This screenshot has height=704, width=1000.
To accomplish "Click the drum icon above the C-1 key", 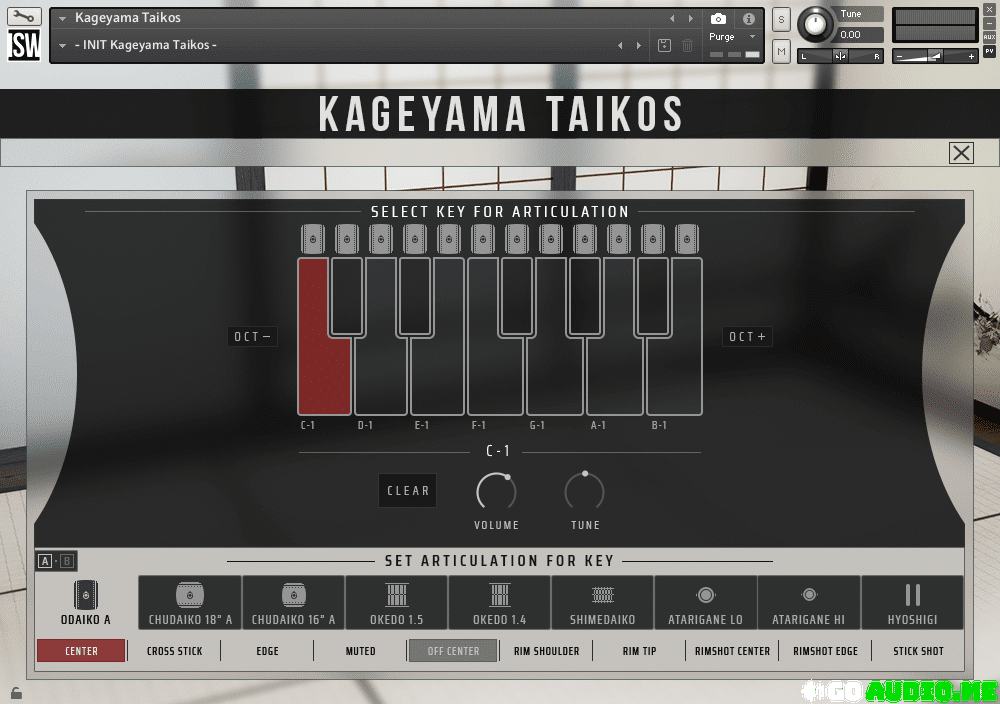I will 312,239.
